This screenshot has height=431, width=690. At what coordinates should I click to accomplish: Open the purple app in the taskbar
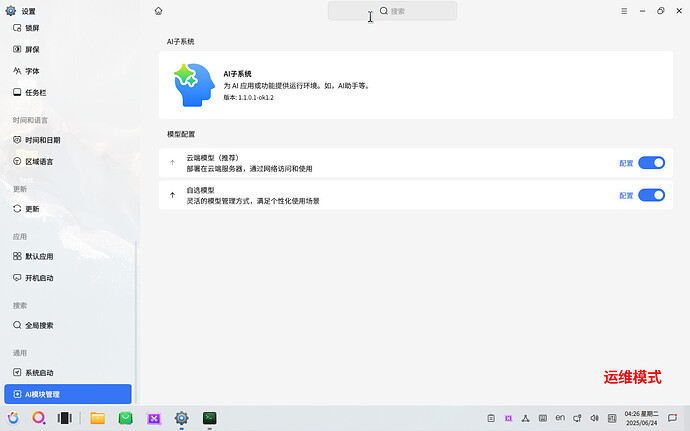154,418
